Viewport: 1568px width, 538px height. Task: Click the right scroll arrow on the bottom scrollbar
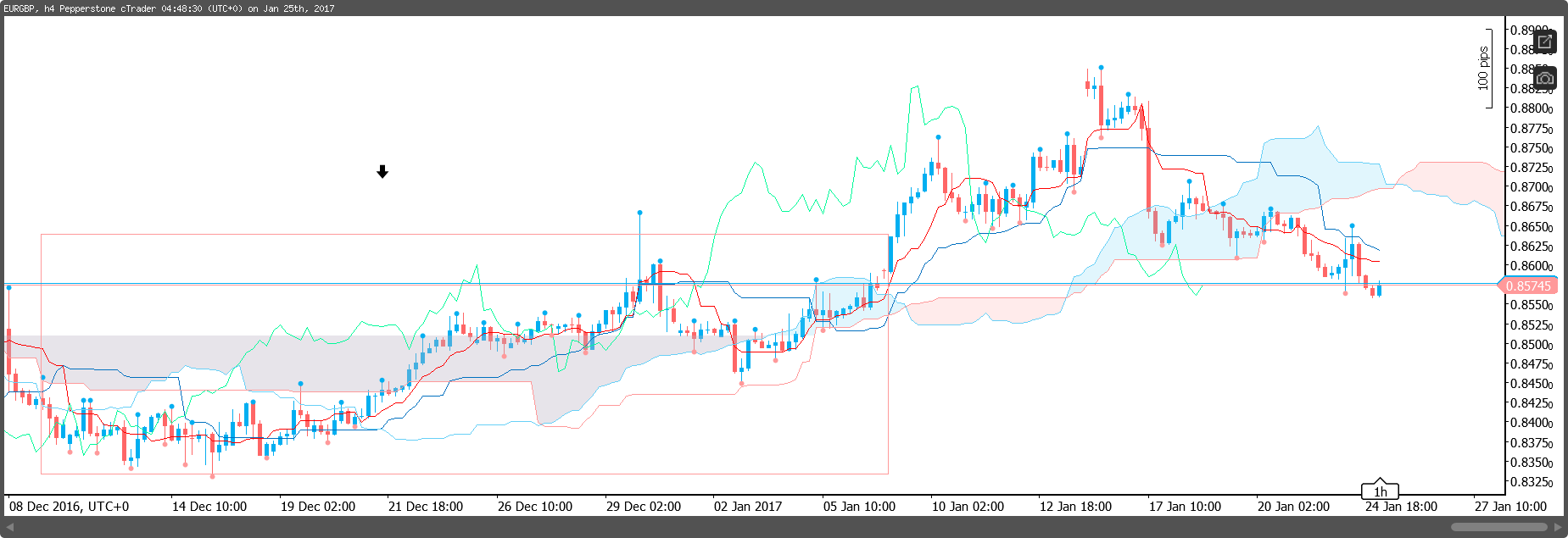coord(1558,527)
